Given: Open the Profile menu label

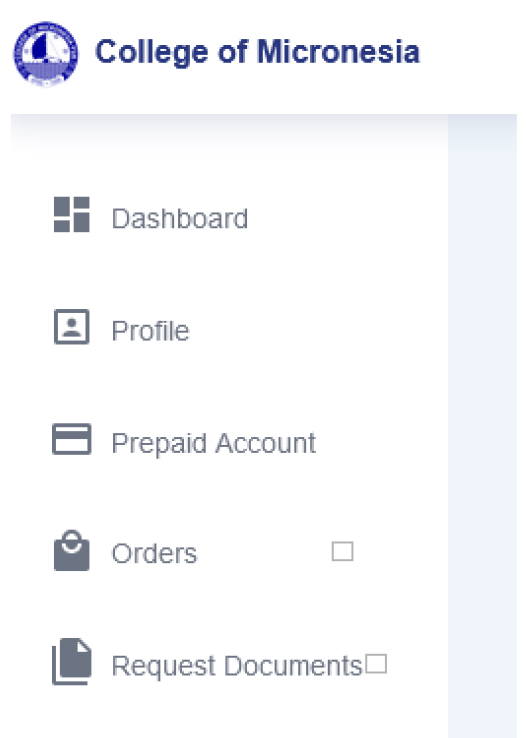Looking at the screenshot, I should 151,330.
